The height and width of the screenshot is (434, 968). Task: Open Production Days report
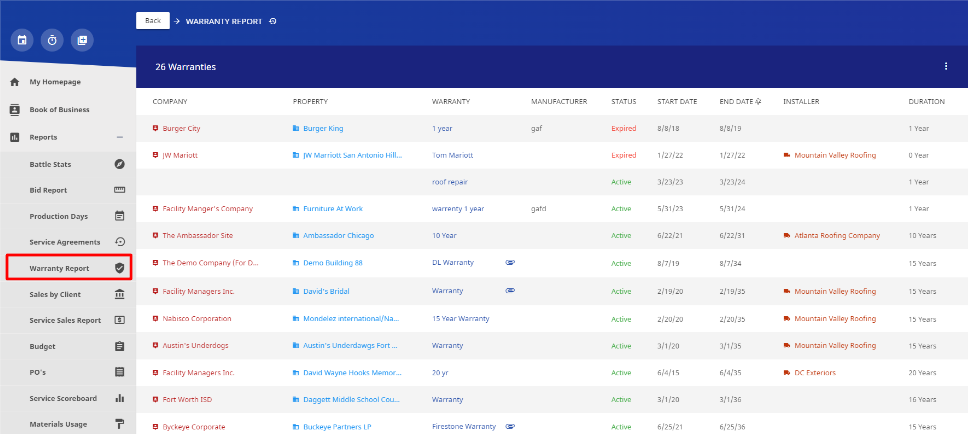pyautogui.click(x=59, y=216)
